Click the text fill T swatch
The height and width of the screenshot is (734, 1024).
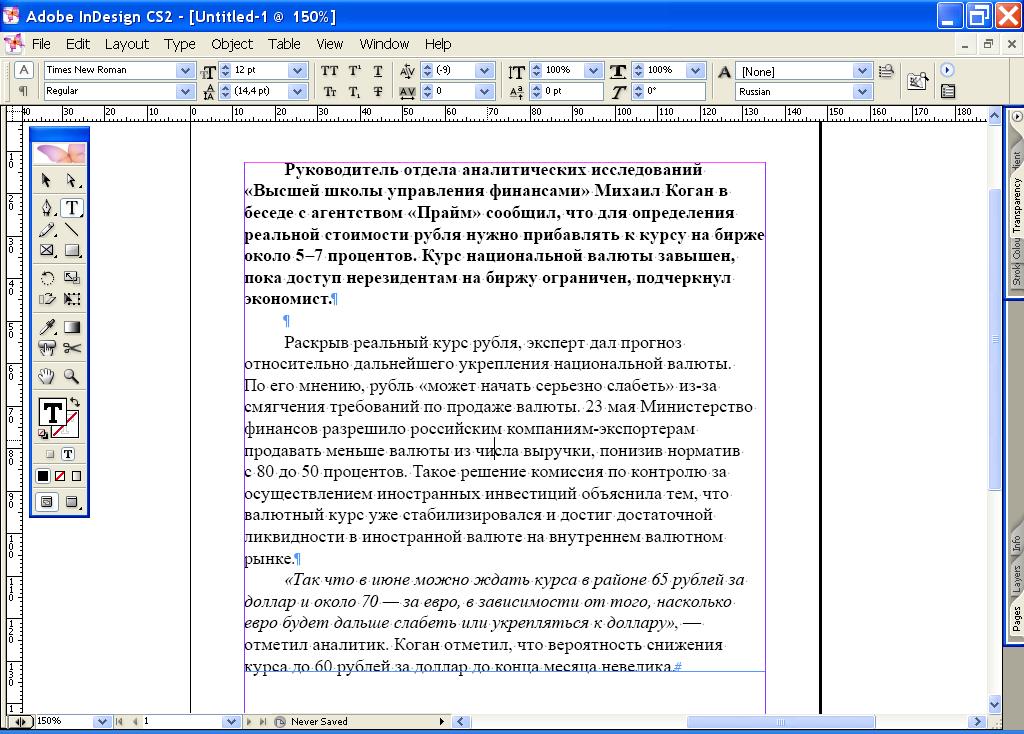52,413
